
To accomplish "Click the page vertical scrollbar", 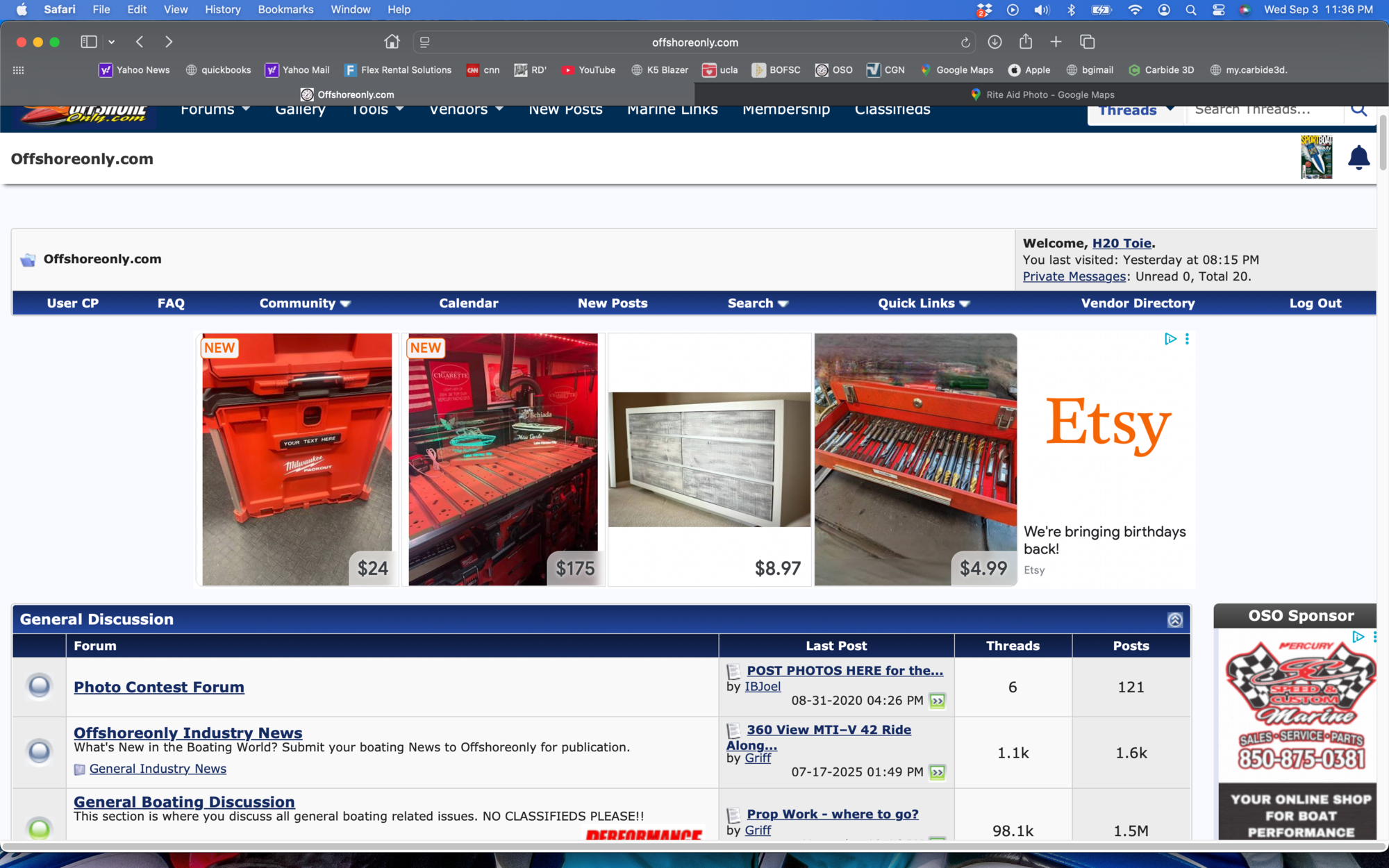I will tap(1383, 142).
